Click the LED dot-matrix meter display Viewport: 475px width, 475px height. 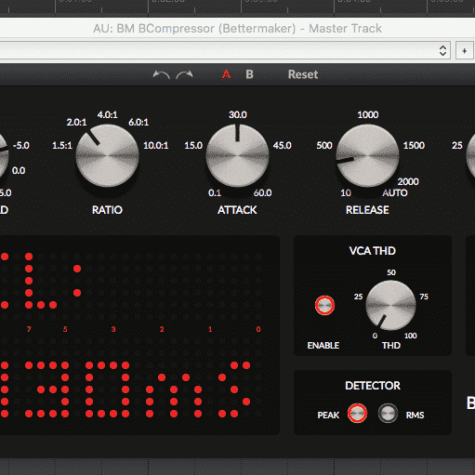(140, 335)
